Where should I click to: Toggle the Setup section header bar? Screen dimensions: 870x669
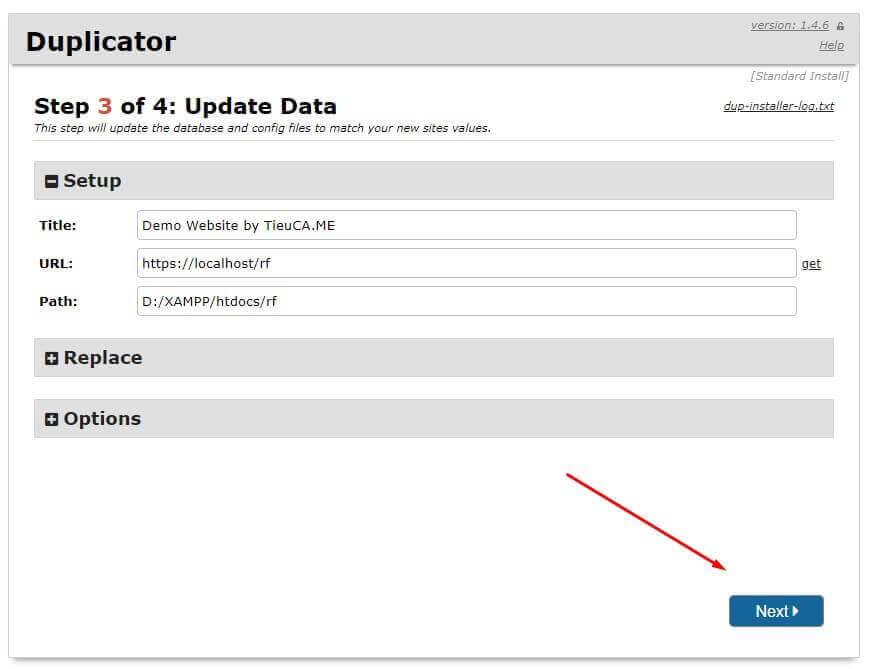pos(433,181)
